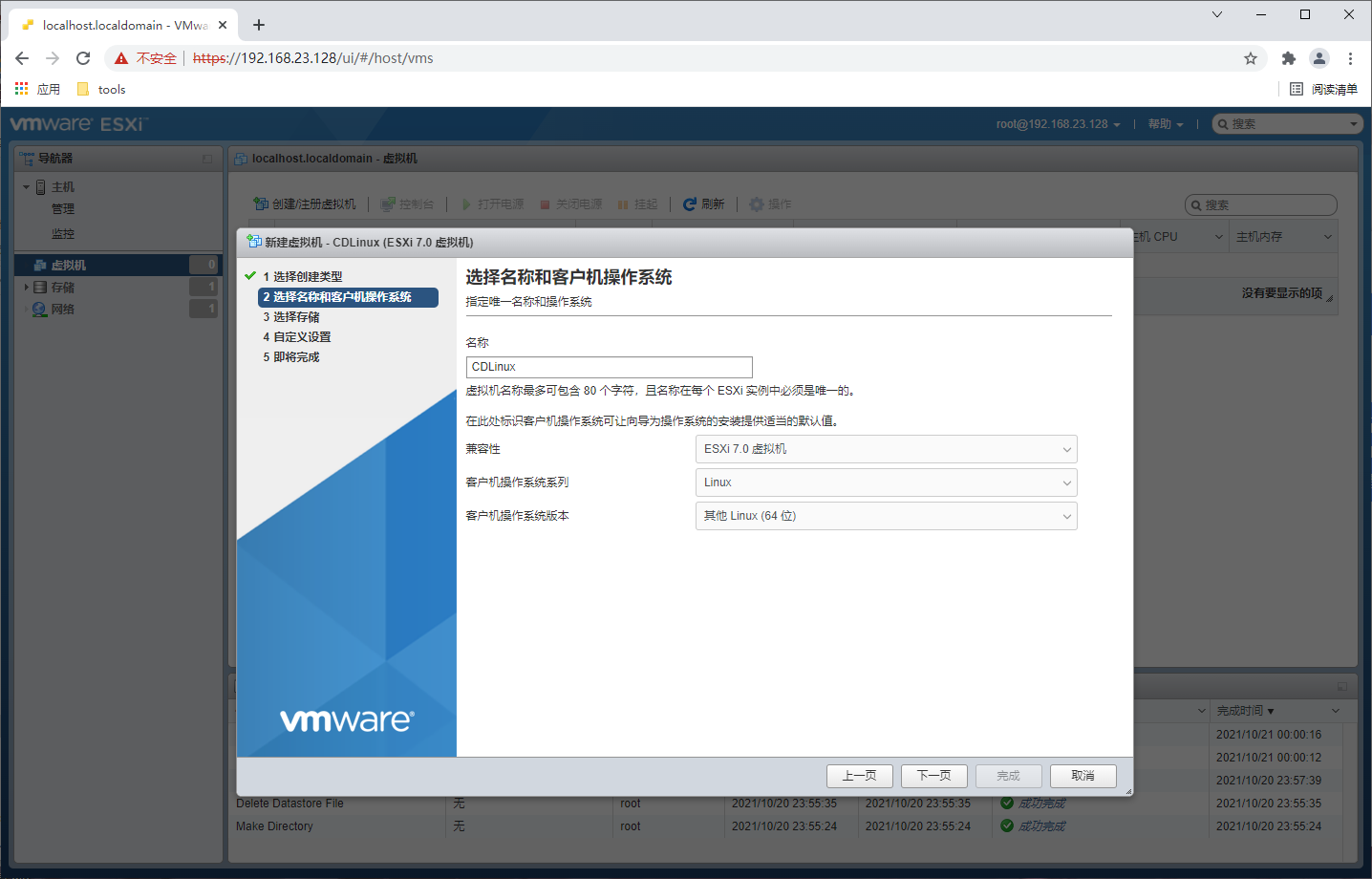Click the 挂起 toolbar button

[x=638, y=204]
